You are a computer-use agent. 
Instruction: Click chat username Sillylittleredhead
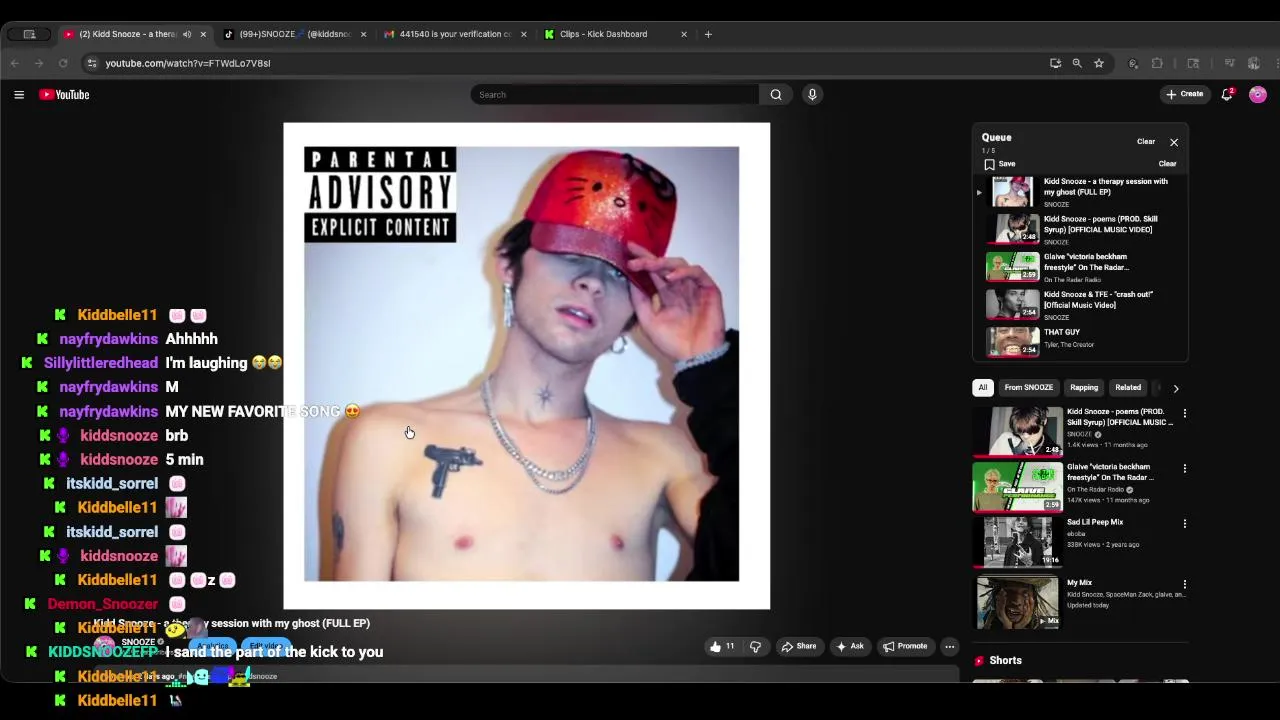click(x=101, y=363)
